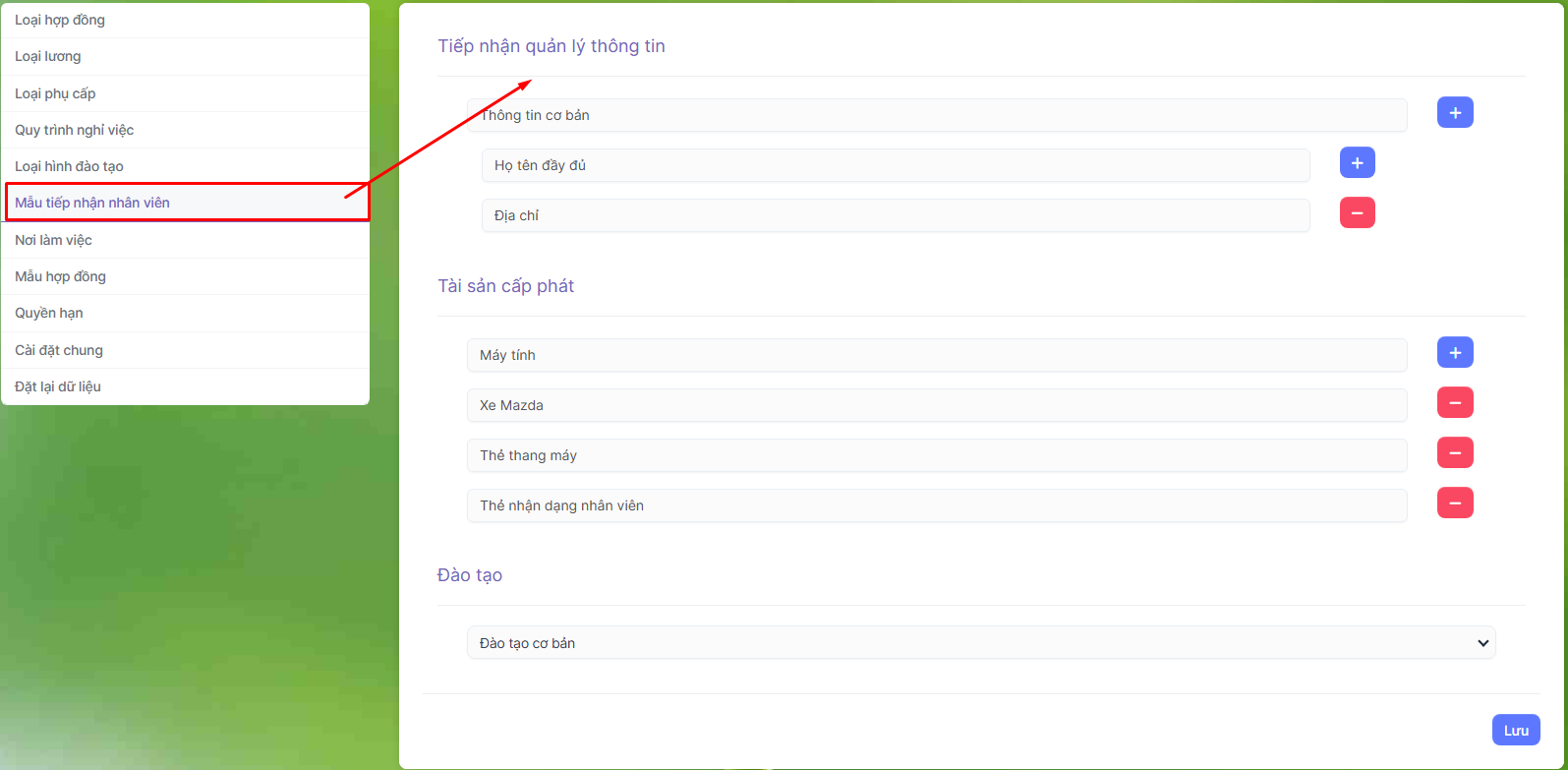Edit the Máy tính text field

936,355
